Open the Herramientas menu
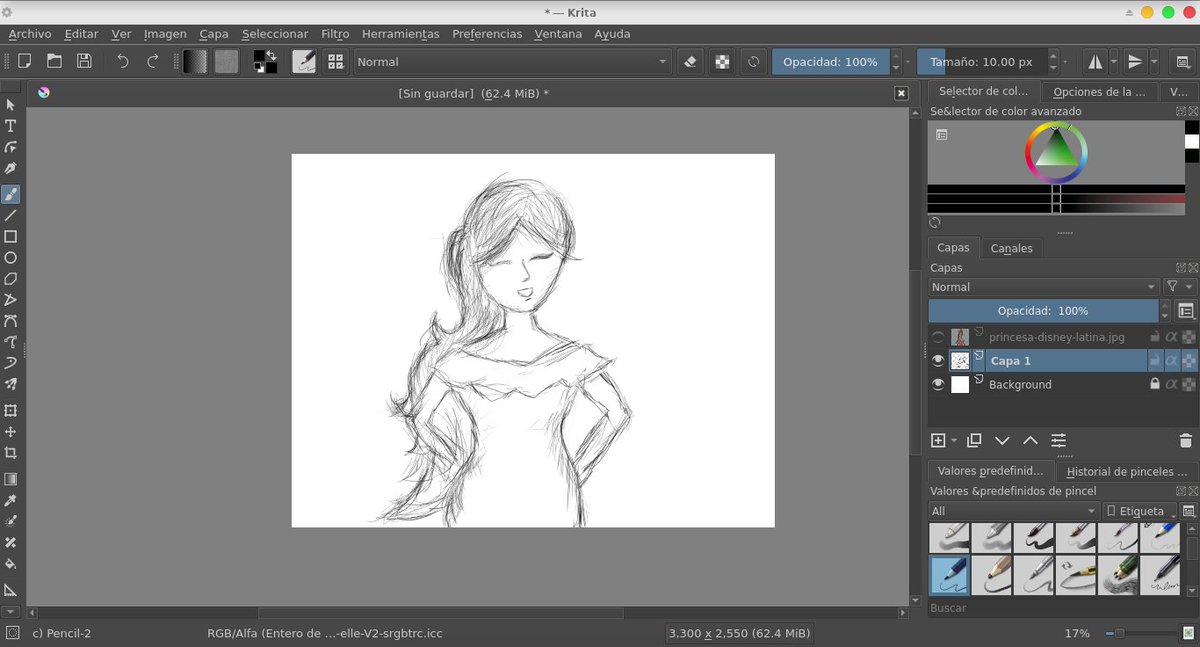1200x647 pixels. point(401,33)
